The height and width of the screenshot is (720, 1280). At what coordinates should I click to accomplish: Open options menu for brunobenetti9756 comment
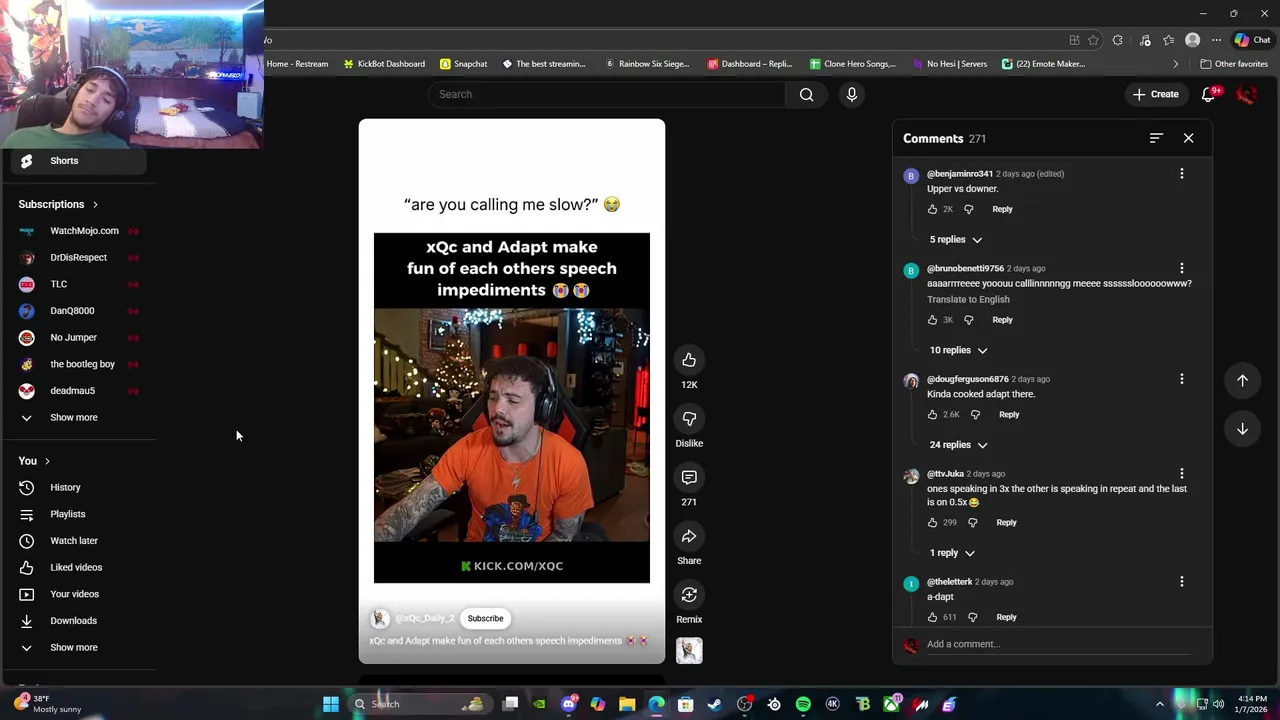[1181, 269]
